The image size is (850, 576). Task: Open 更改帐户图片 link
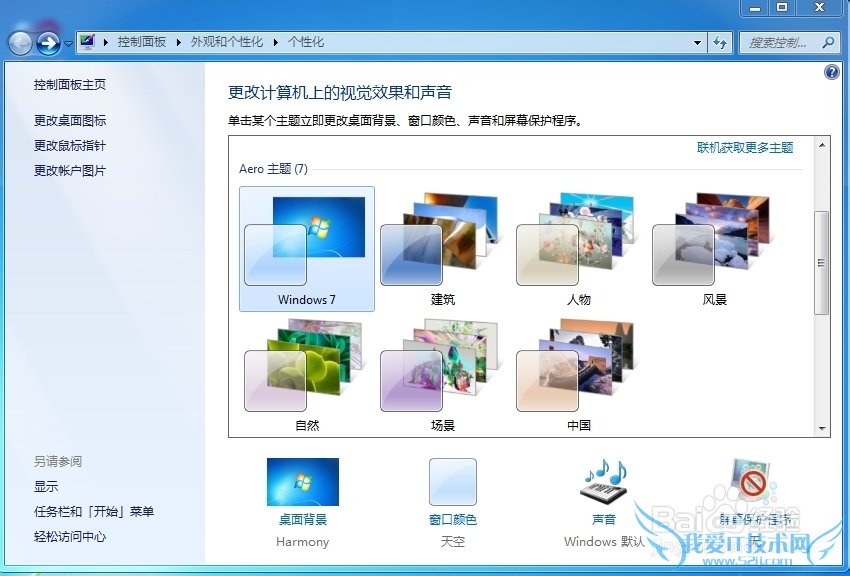70,170
